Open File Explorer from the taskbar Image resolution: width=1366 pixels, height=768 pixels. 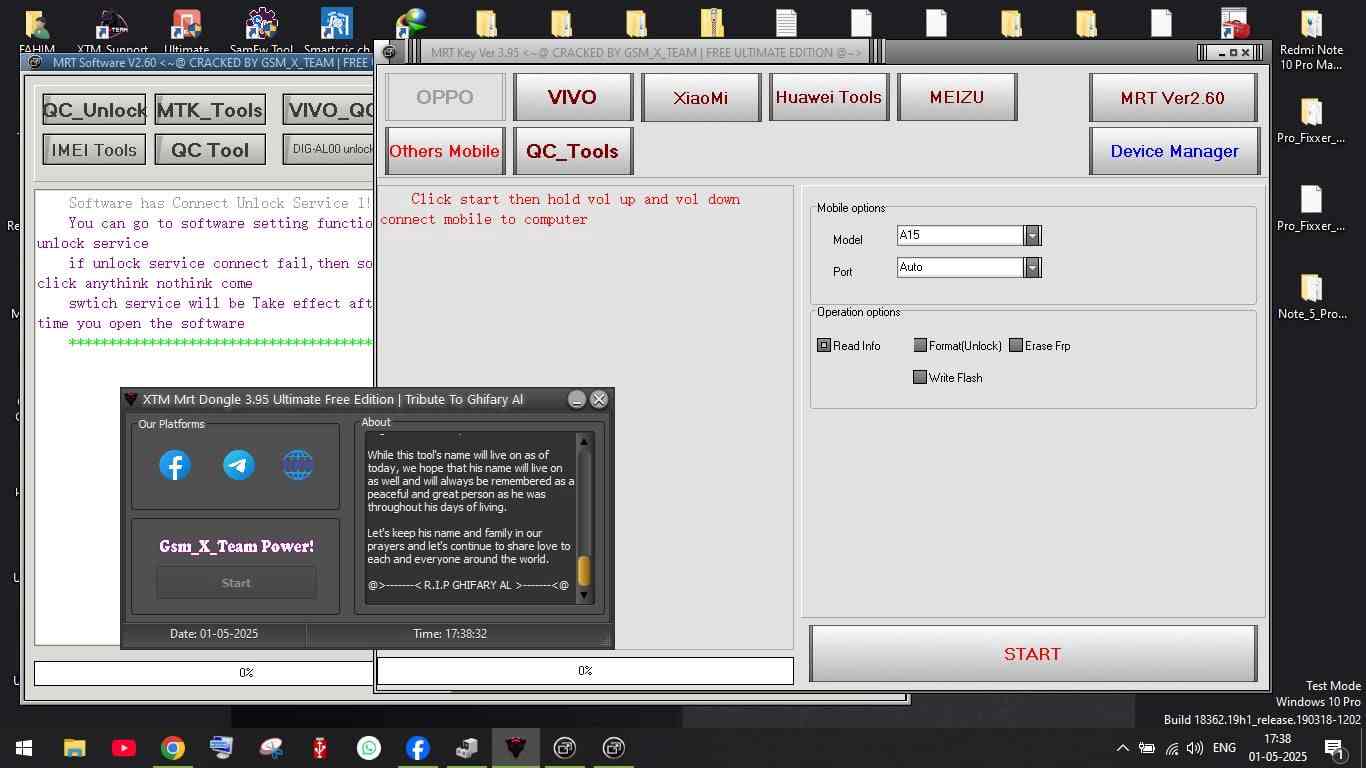coord(75,747)
